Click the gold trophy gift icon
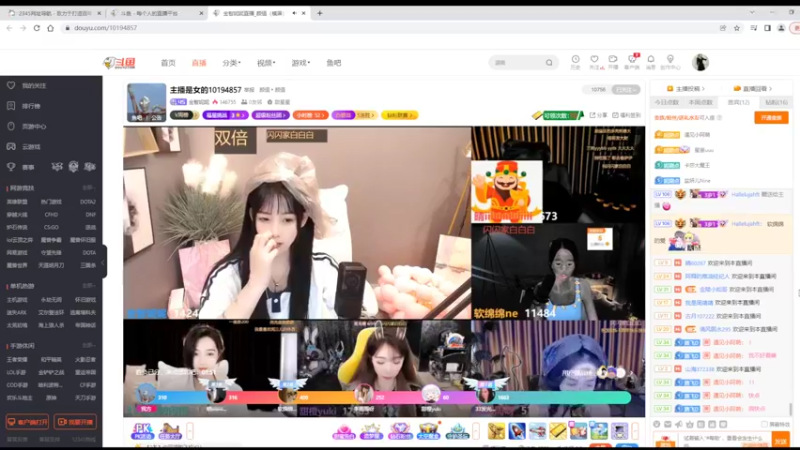The height and width of the screenshot is (450, 800). pyautogui.click(x=496, y=431)
